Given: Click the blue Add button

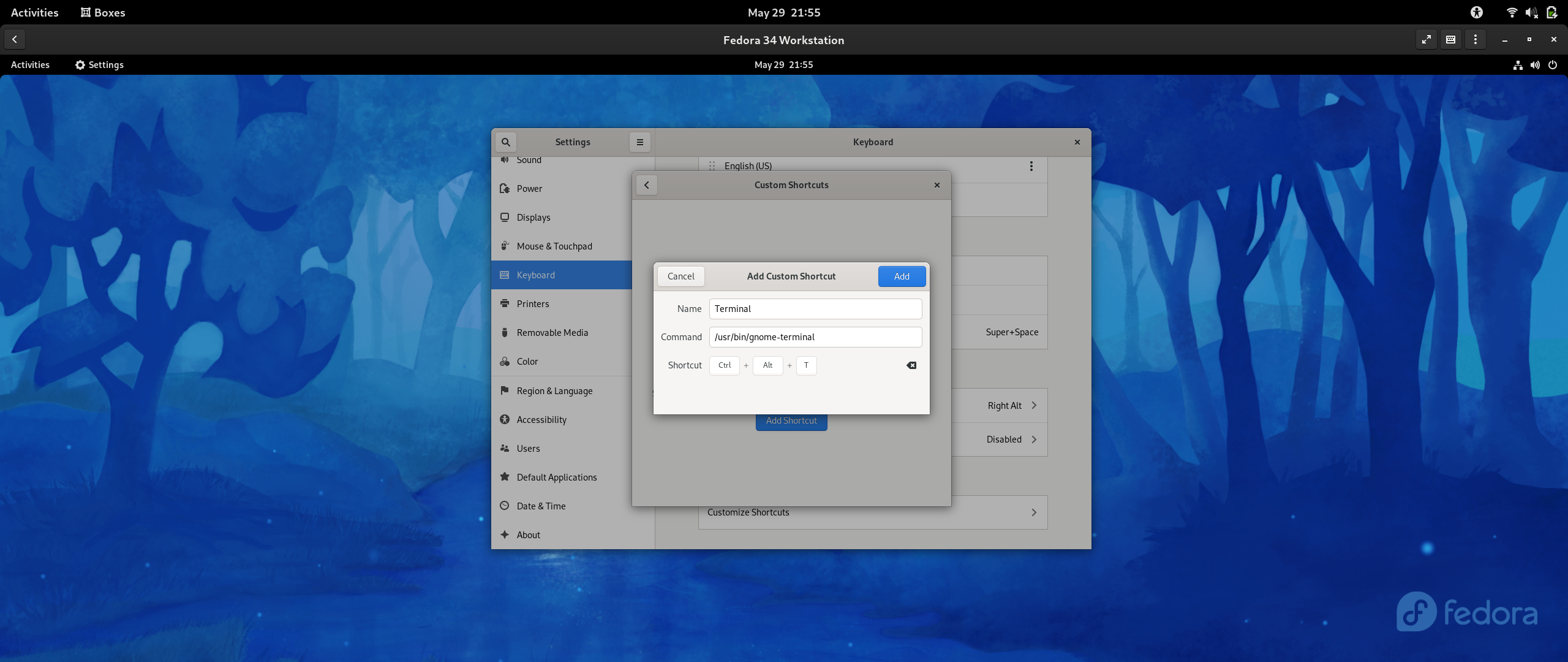Looking at the screenshot, I should (x=902, y=276).
